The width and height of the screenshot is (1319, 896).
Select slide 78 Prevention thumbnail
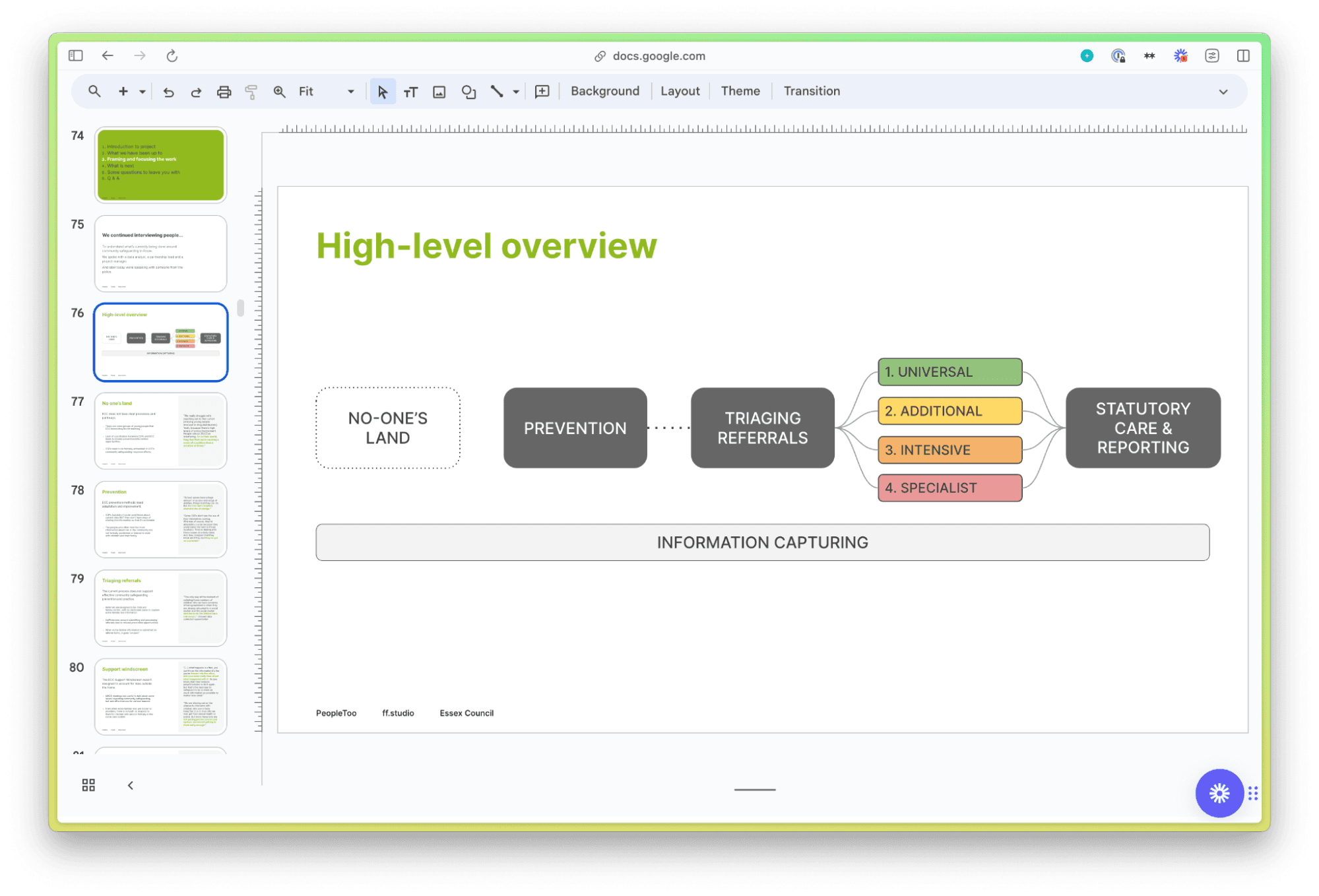[x=161, y=519]
